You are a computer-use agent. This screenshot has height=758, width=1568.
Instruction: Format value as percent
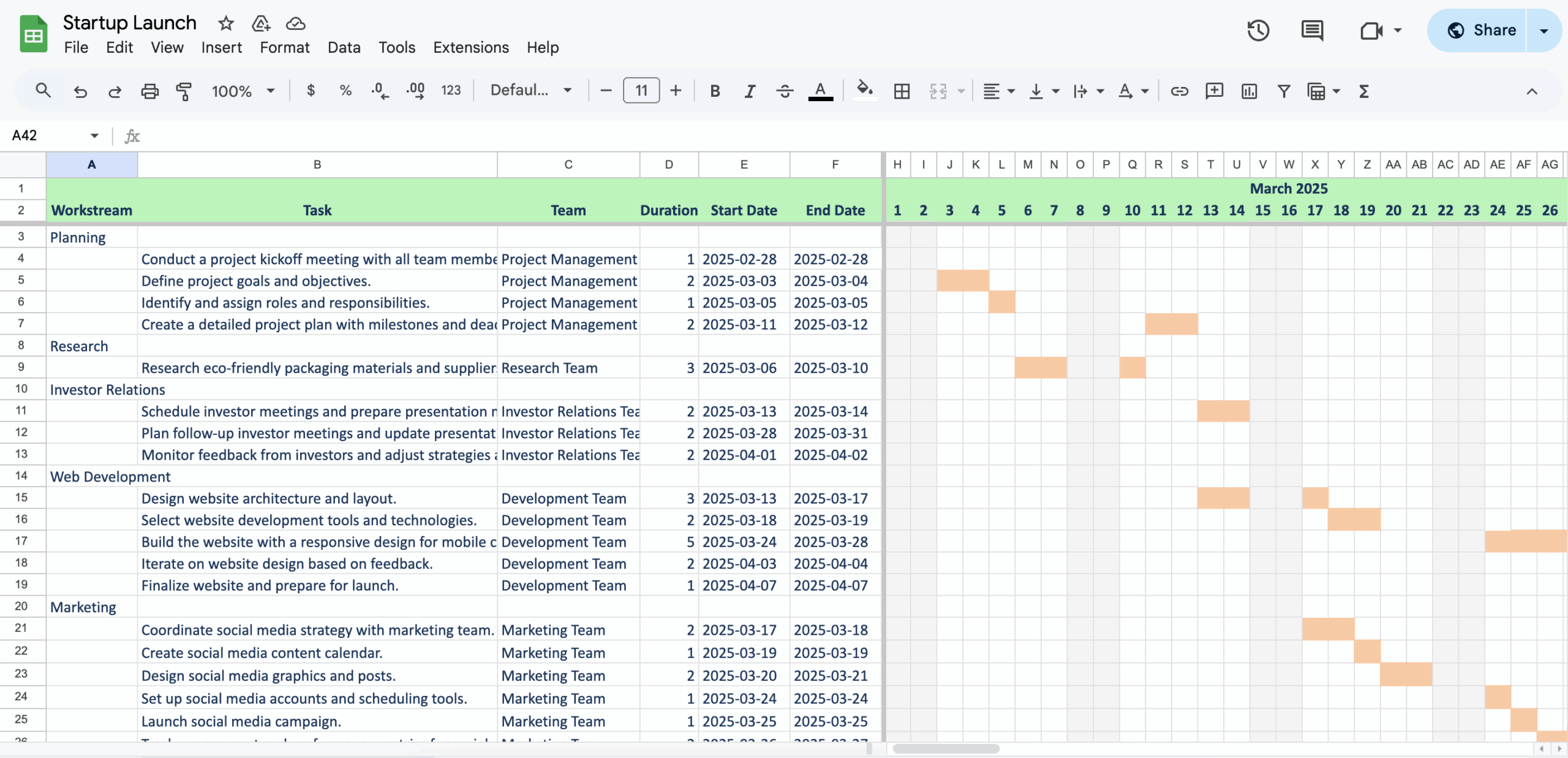[x=345, y=91]
